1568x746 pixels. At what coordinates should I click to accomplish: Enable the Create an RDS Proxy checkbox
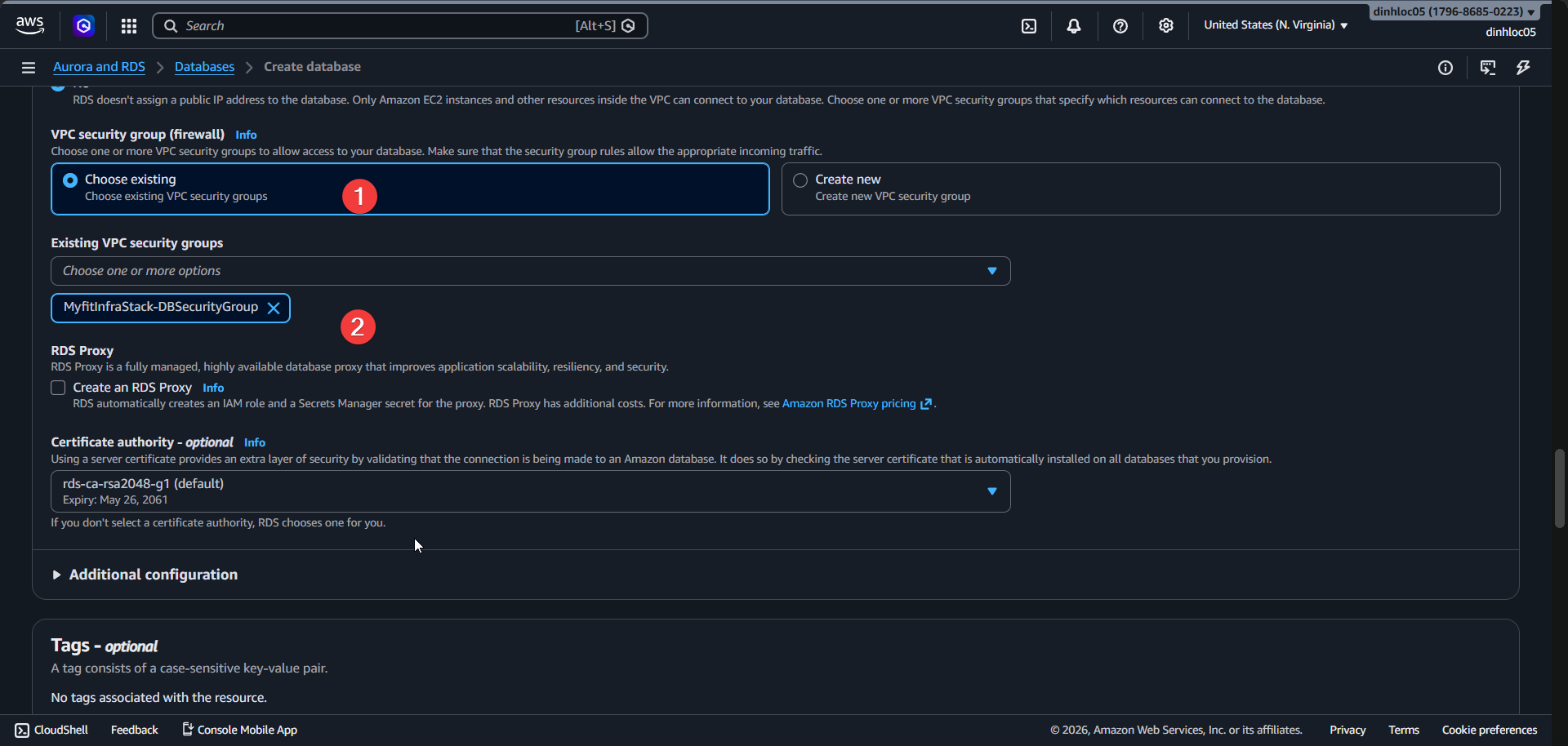57,388
